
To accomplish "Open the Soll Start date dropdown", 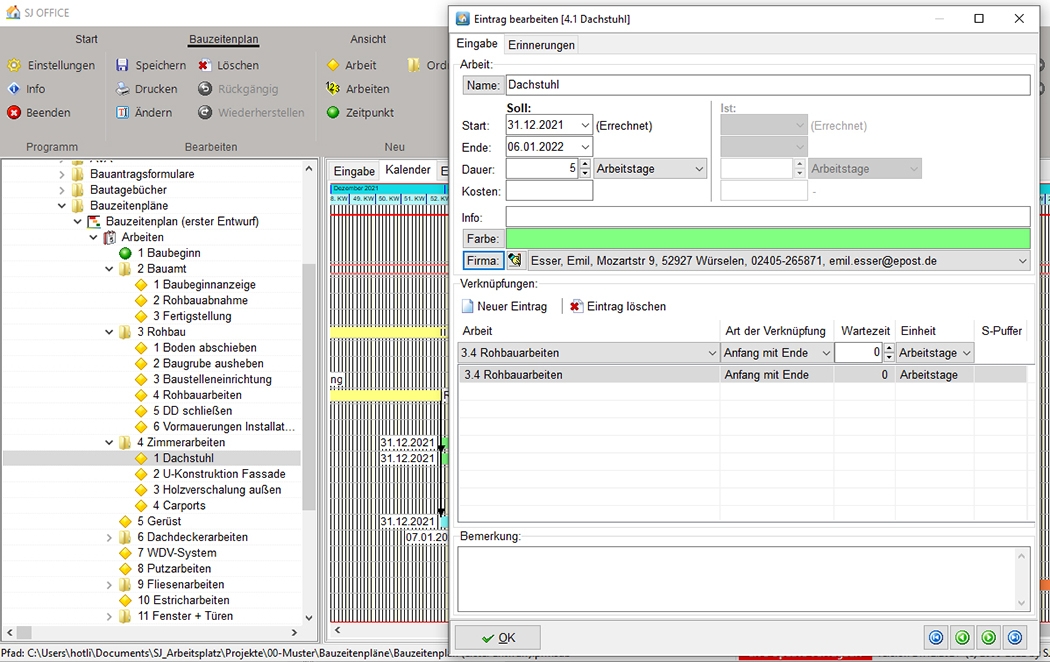I will pos(585,125).
